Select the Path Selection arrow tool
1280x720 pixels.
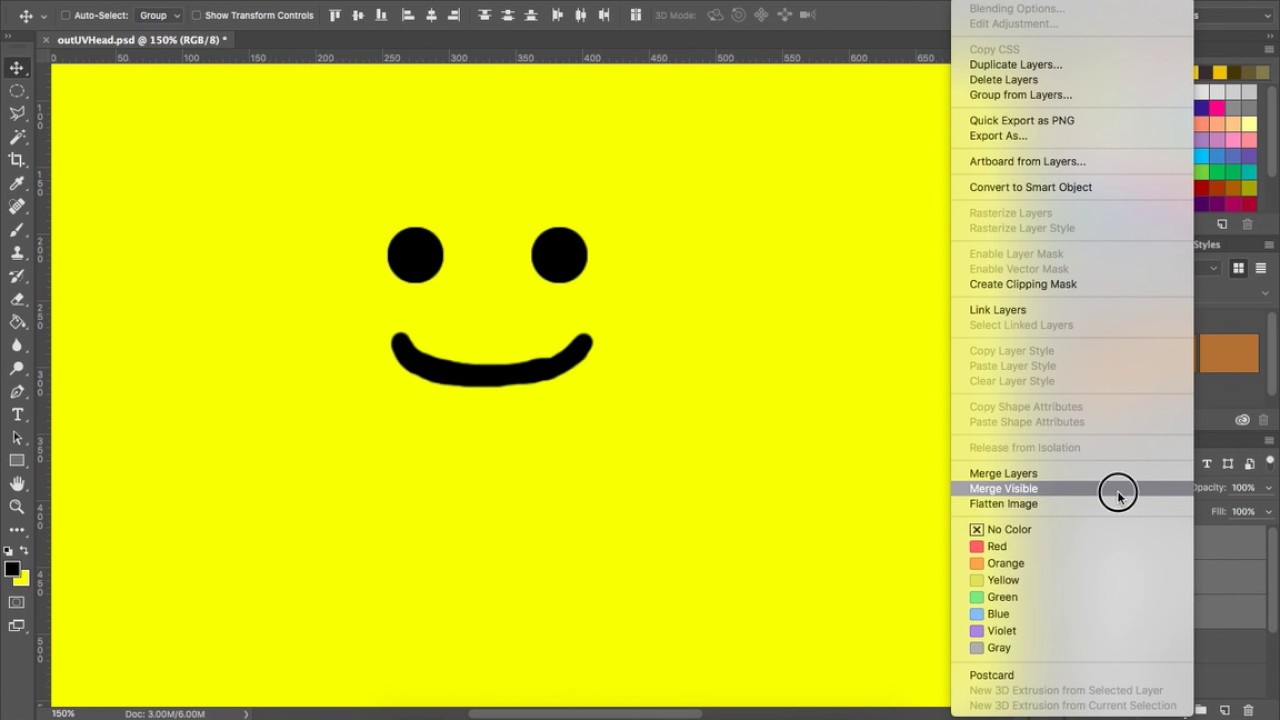[x=17, y=438]
